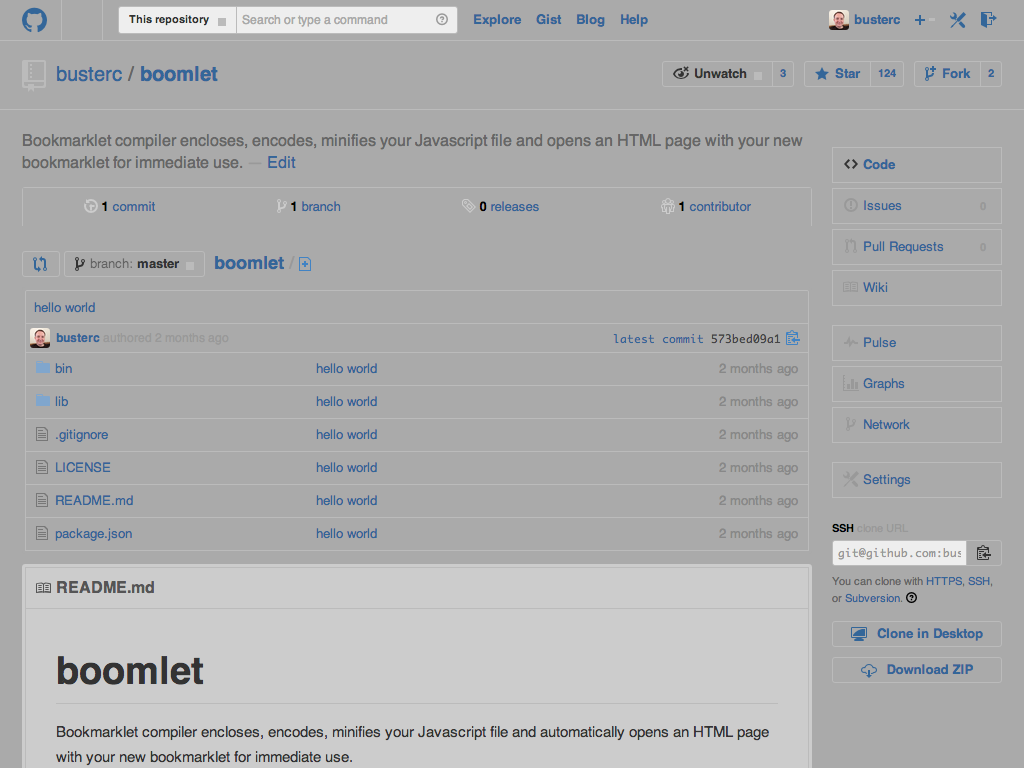Copy the SSH clone URL clipboard icon
This screenshot has width=1024, height=768.
pos(984,553)
